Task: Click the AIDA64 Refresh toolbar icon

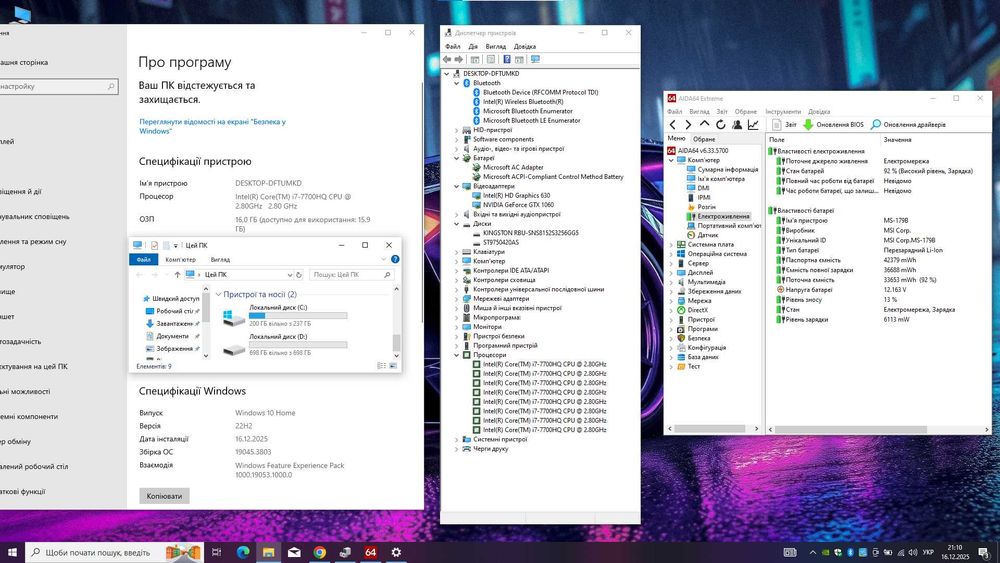Action: (x=722, y=125)
